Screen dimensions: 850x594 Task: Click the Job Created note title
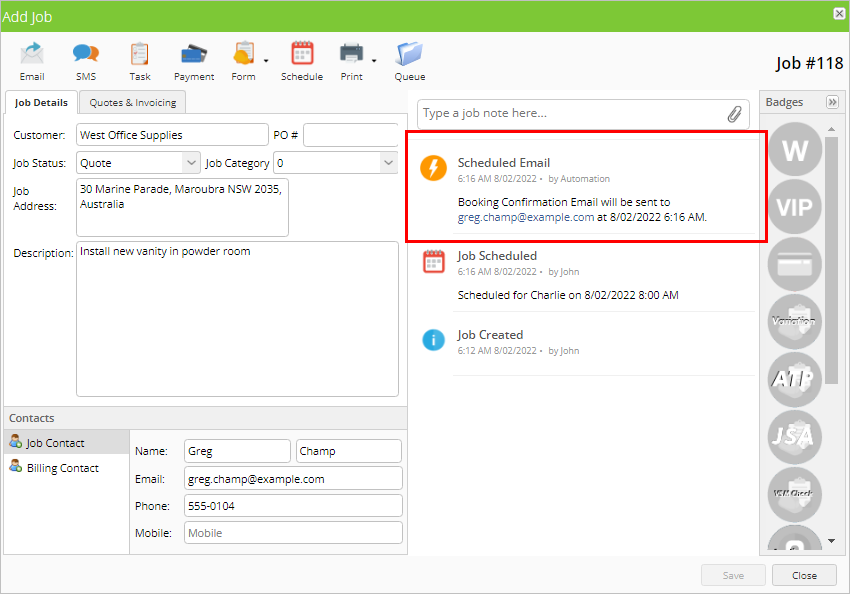[490, 335]
